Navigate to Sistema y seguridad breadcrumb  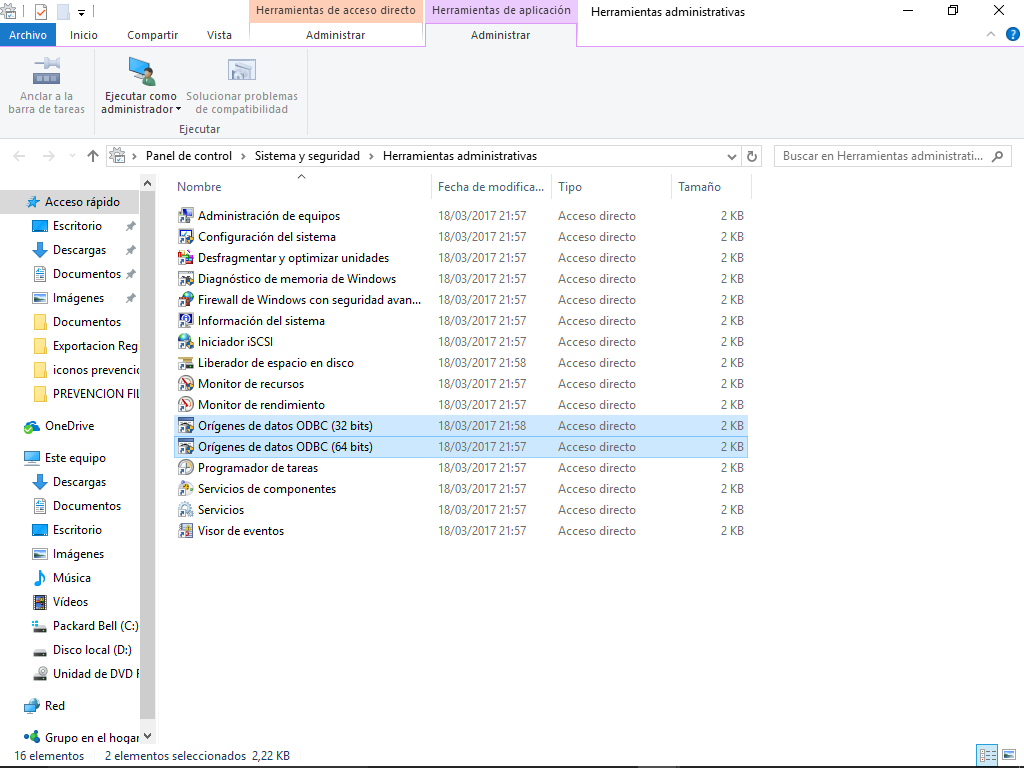[307, 156]
